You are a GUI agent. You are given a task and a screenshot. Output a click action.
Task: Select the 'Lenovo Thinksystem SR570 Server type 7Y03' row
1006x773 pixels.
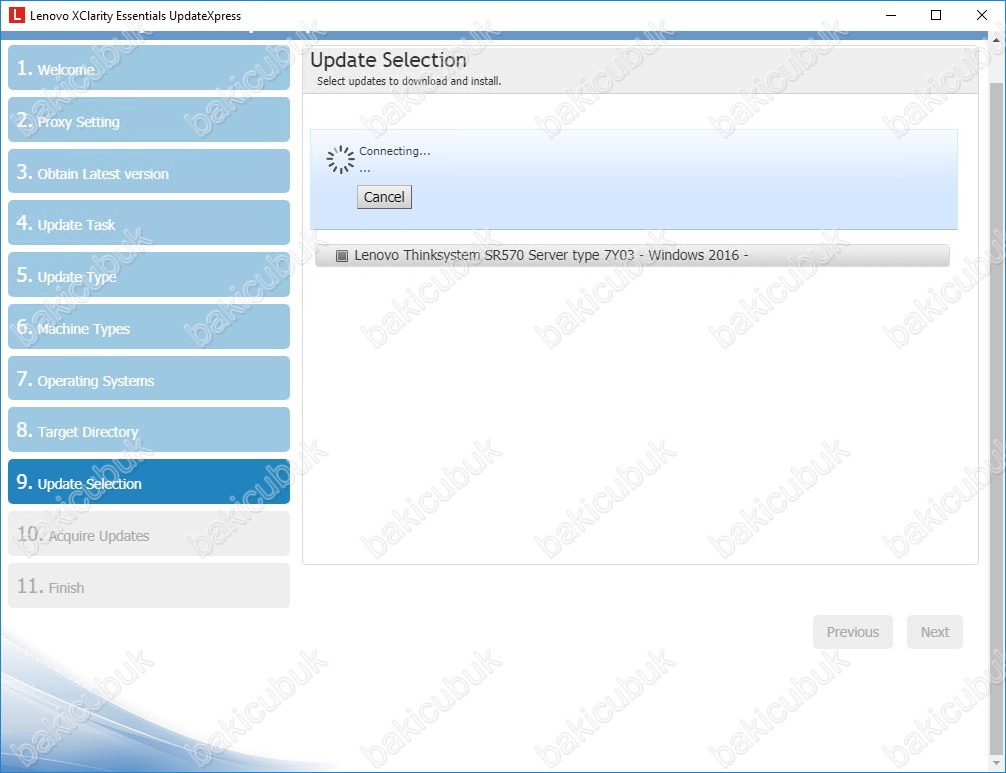point(633,255)
